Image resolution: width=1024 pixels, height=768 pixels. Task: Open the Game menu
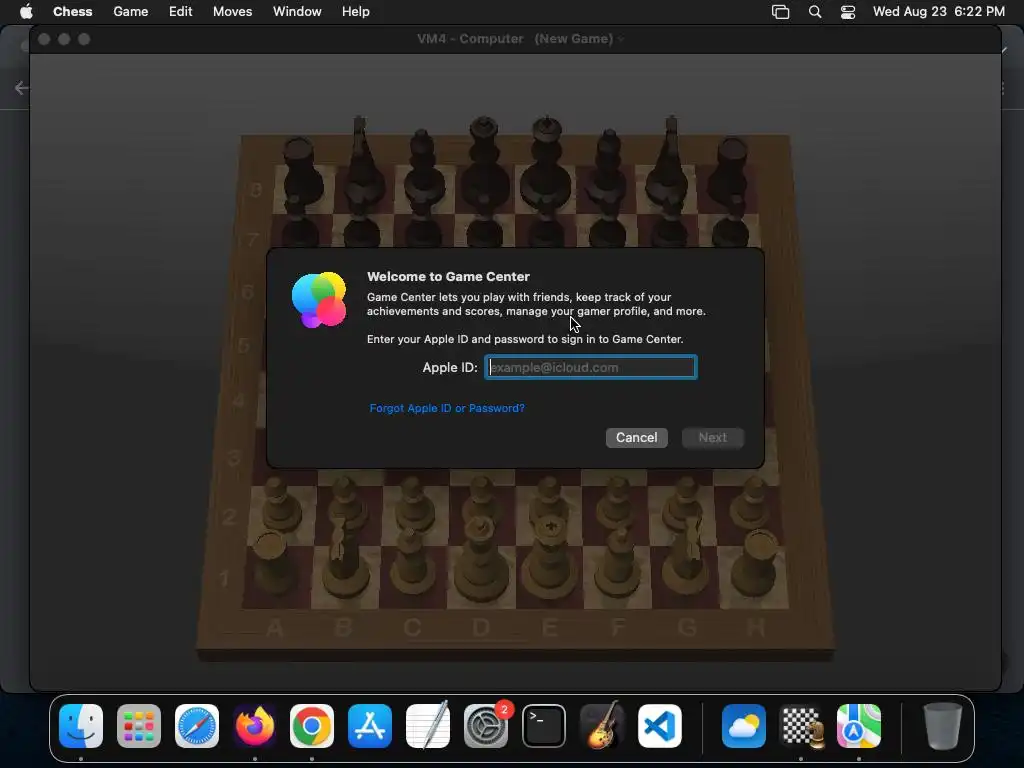click(x=131, y=12)
